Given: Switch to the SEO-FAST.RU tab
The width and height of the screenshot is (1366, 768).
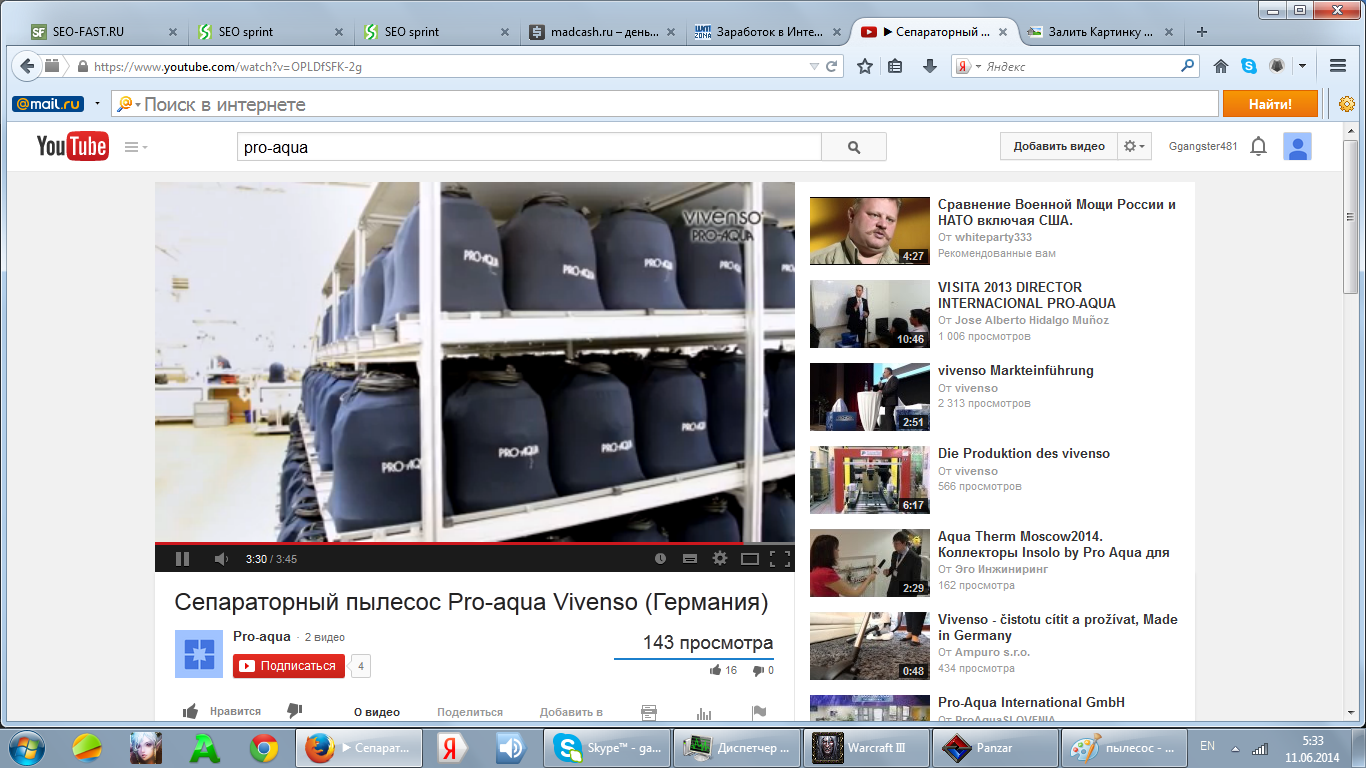Looking at the screenshot, I should tap(104, 32).
